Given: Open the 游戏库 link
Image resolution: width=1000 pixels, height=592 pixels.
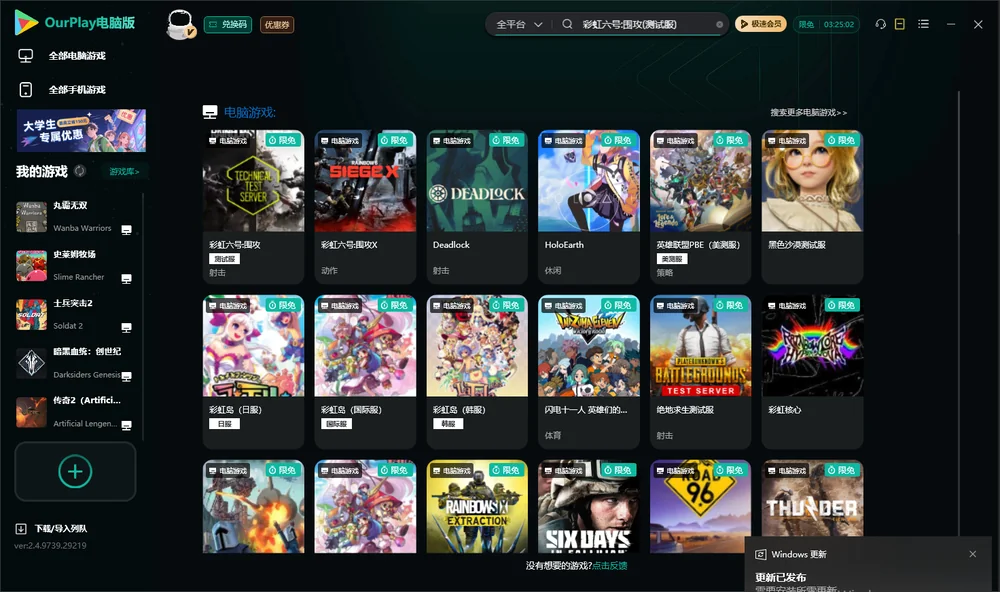Looking at the screenshot, I should pyautogui.click(x=124, y=172).
